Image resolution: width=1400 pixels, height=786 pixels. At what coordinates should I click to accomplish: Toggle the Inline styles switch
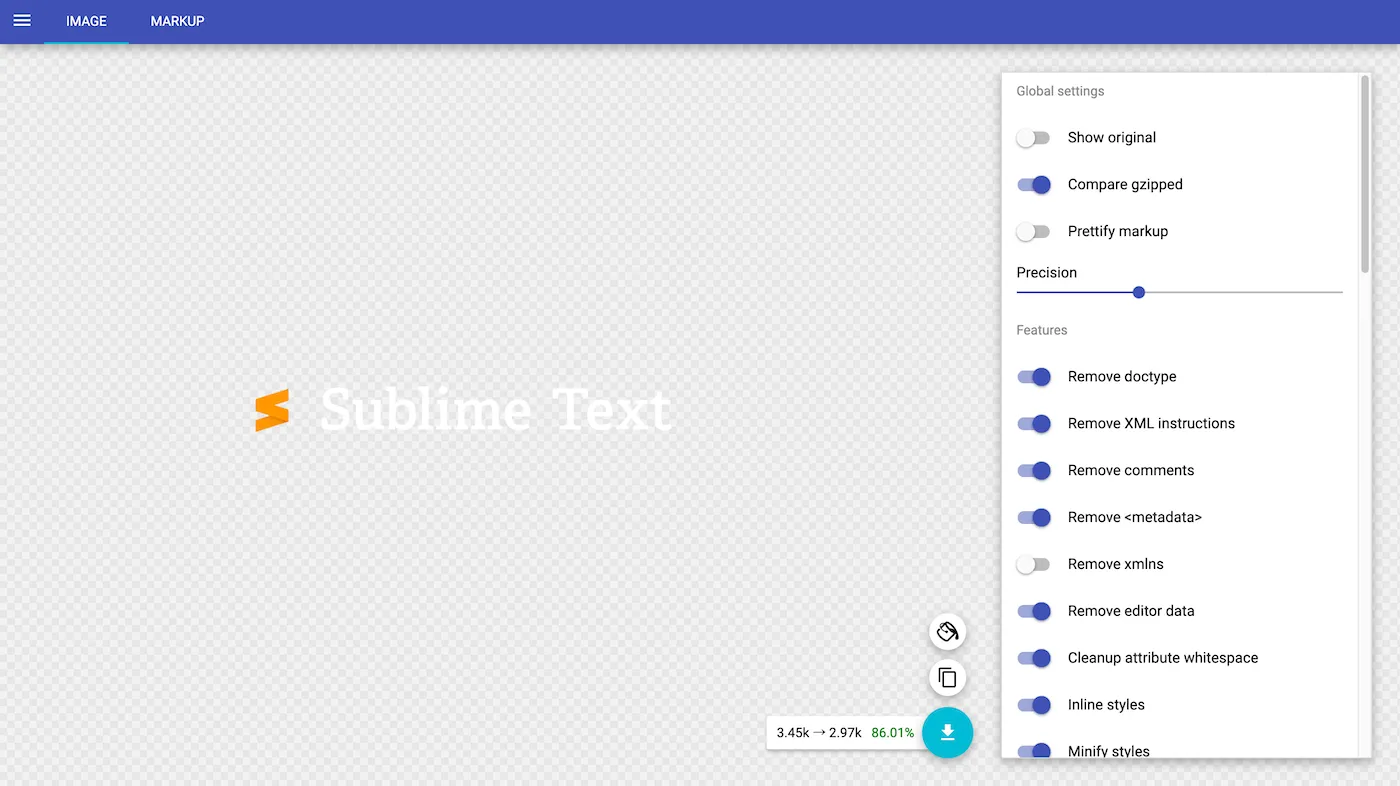point(1033,705)
